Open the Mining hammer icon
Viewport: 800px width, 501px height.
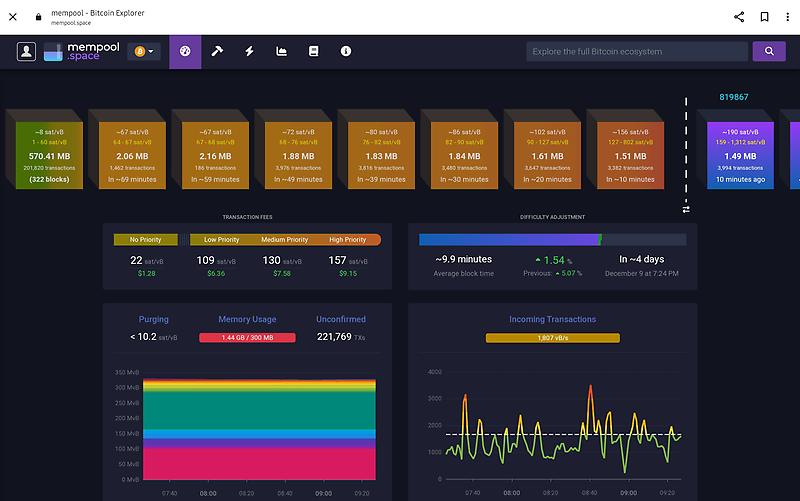click(217, 51)
